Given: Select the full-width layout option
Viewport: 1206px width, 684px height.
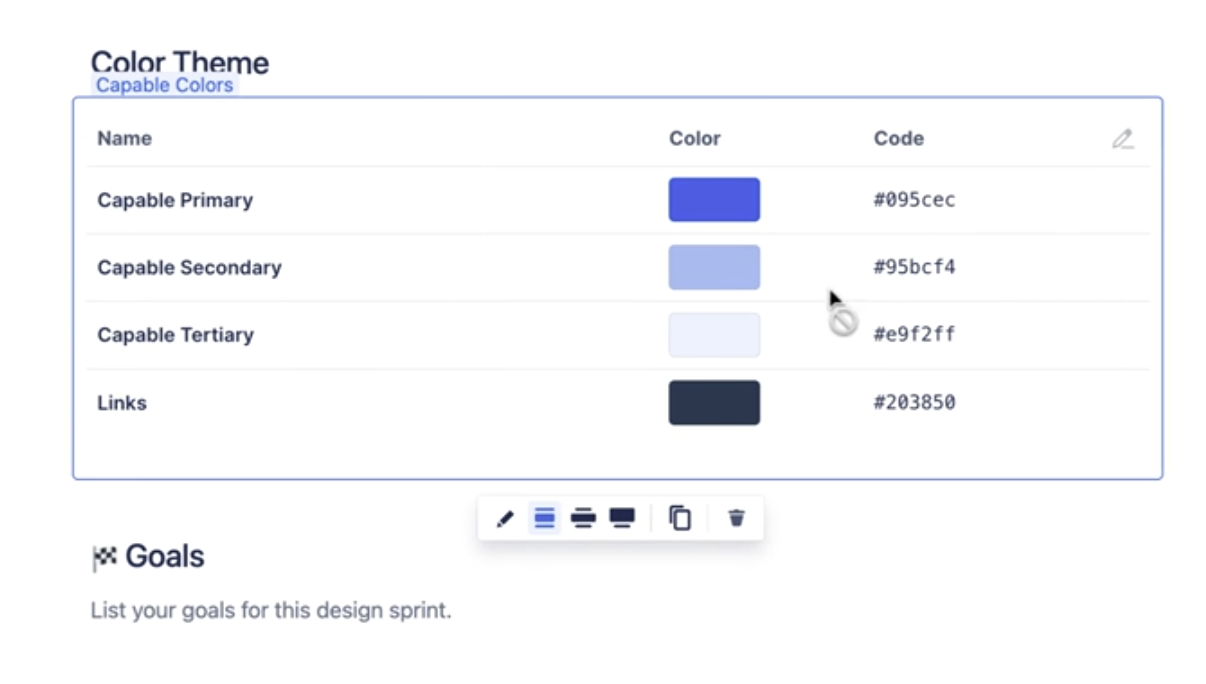Looking at the screenshot, I should [x=622, y=518].
